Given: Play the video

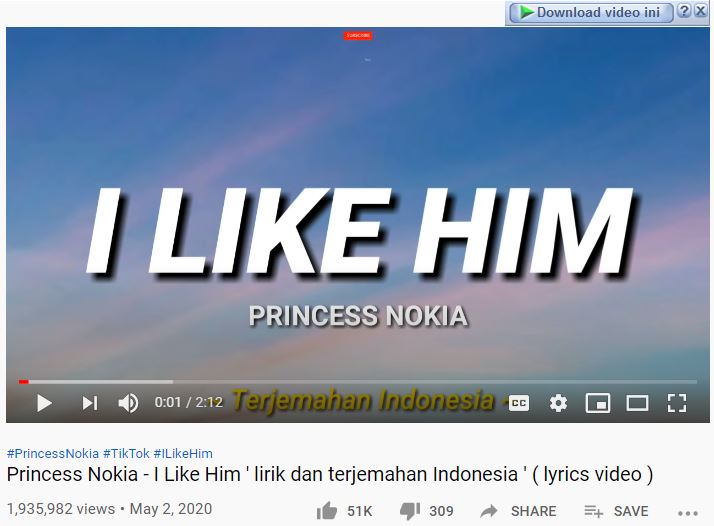Looking at the screenshot, I should click(x=44, y=403).
